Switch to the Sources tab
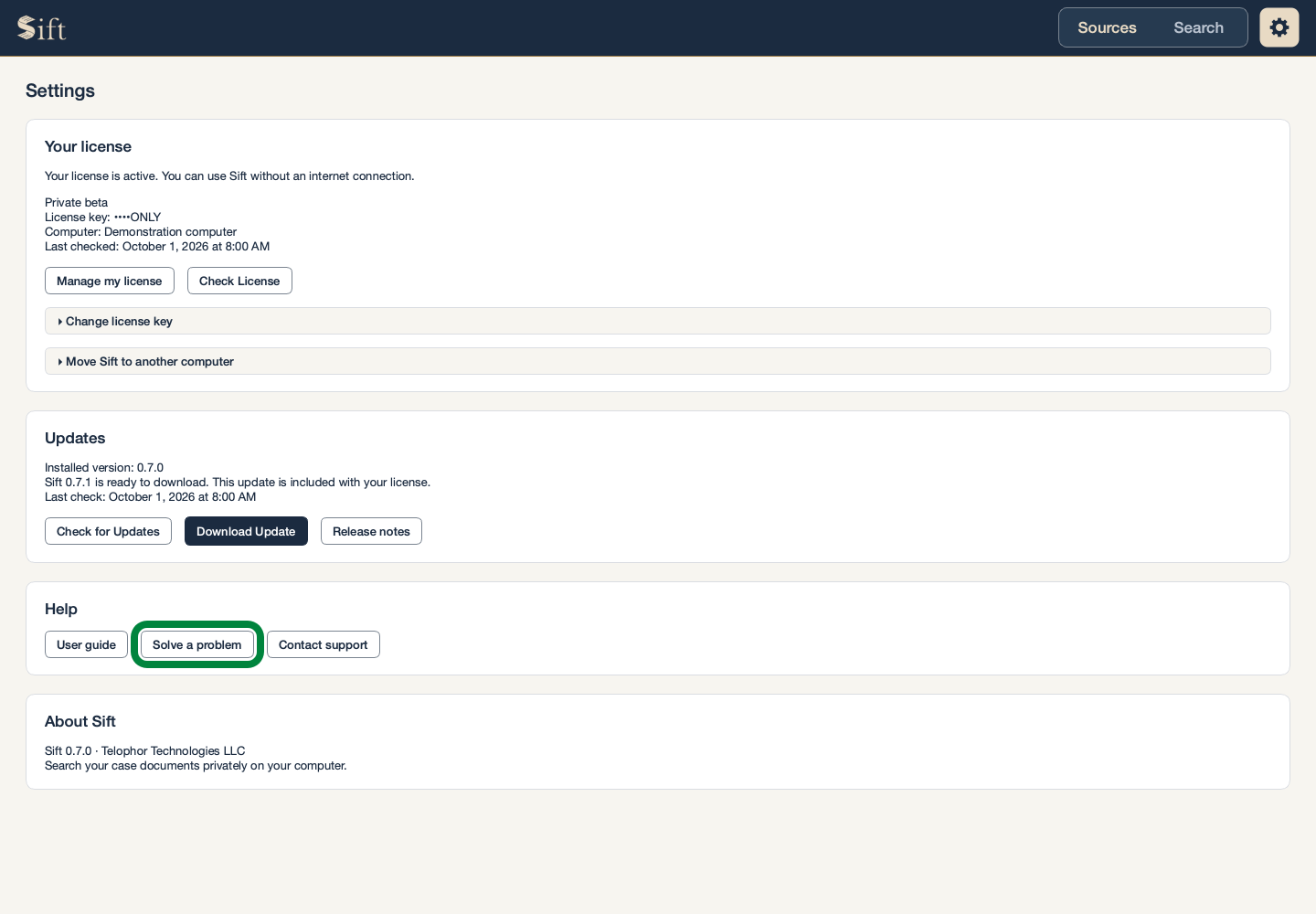This screenshot has width=1316, height=914. click(x=1107, y=27)
